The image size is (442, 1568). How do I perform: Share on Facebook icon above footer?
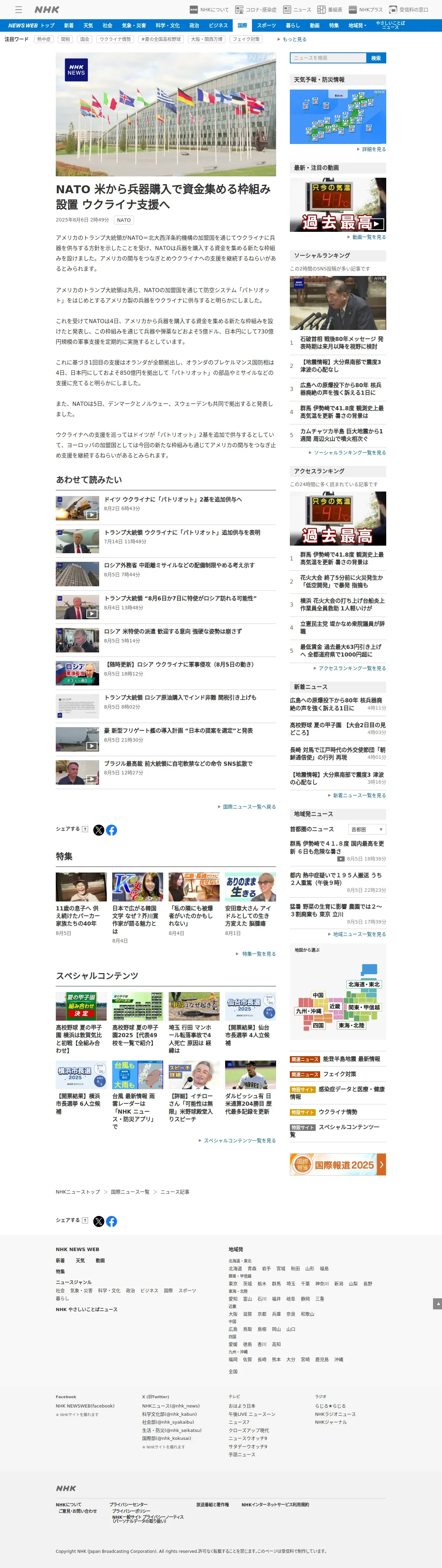coord(111,1221)
